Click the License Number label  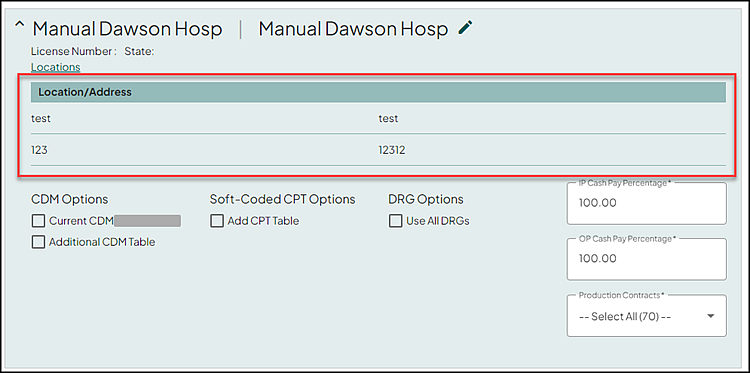click(x=74, y=52)
